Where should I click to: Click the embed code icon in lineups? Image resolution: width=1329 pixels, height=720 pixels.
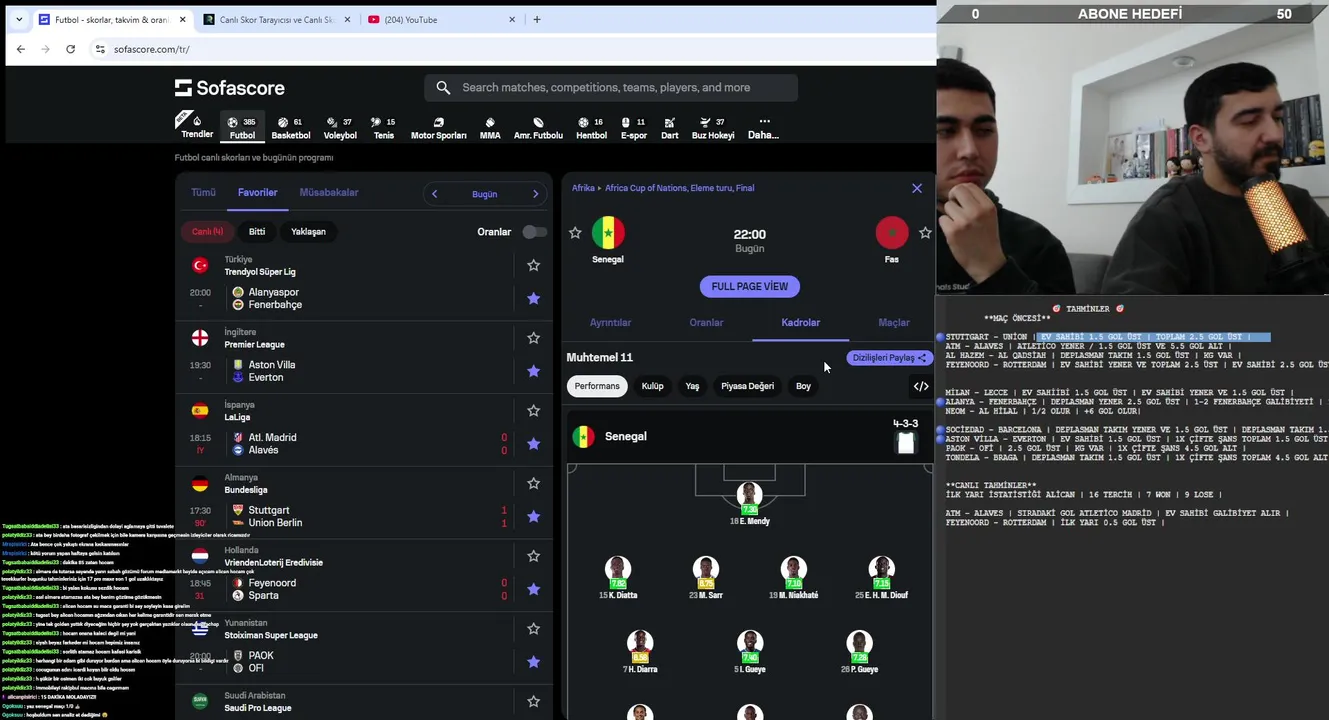click(921, 386)
